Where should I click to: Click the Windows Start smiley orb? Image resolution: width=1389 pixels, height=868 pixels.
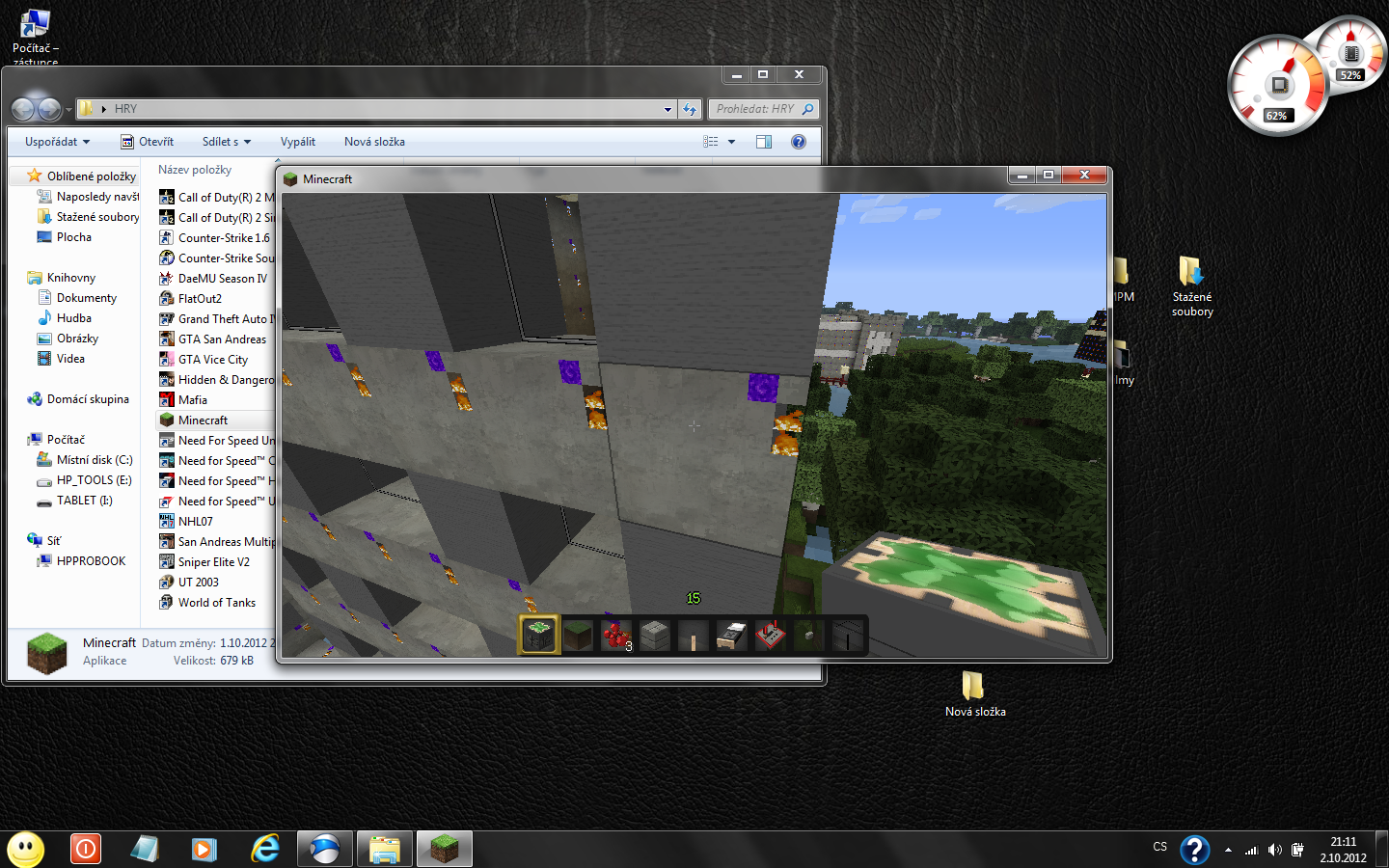coord(26,850)
